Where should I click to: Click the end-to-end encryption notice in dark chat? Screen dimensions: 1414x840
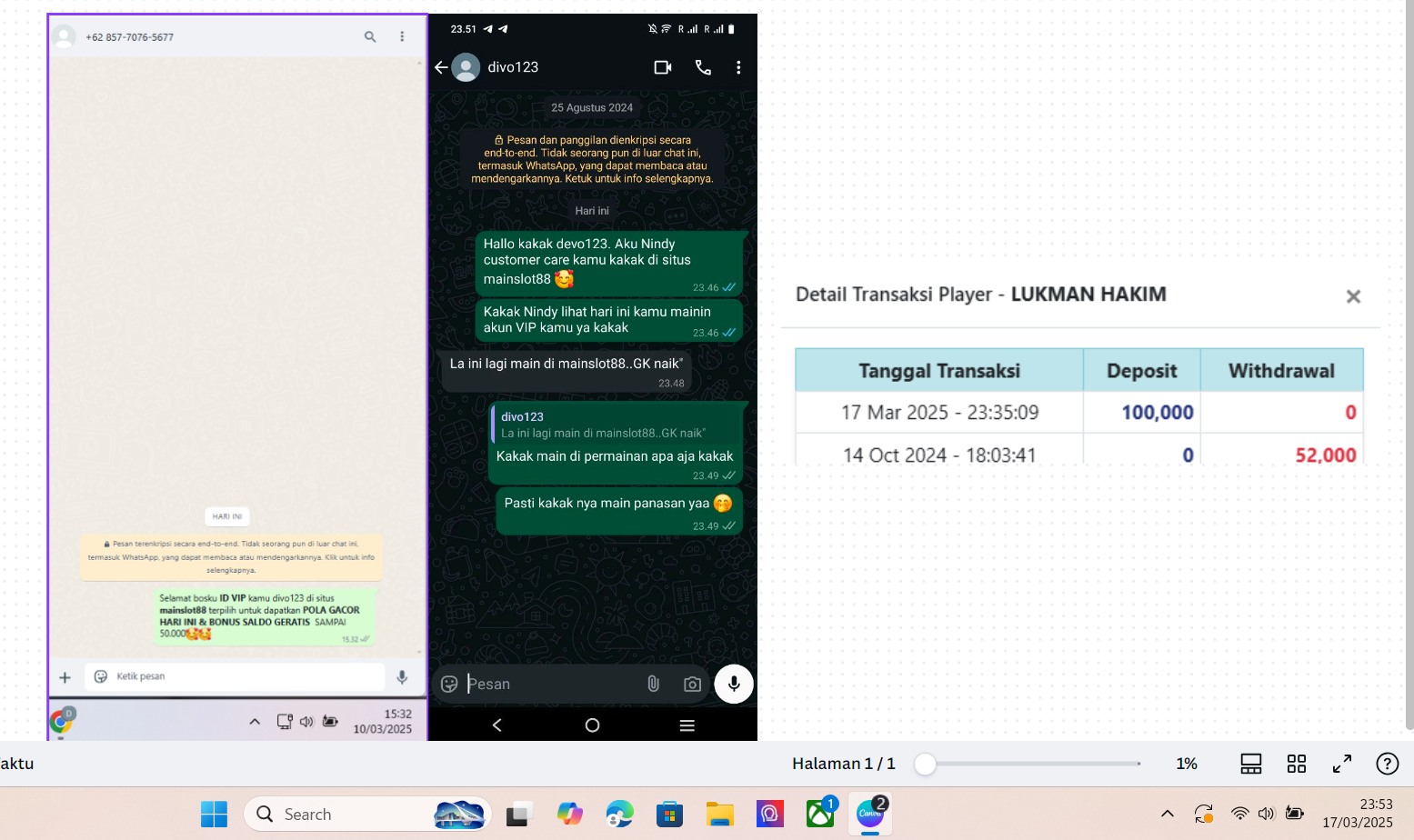pos(592,159)
